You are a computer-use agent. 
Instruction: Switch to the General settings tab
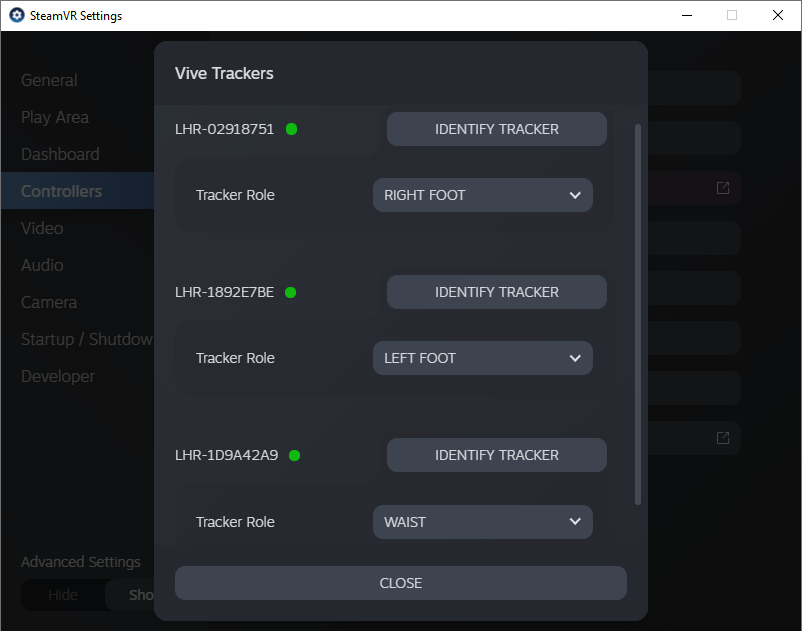point(49,80)
